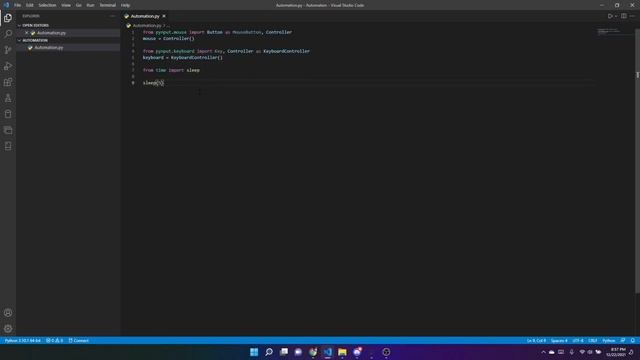Open the Run and Debug view
This screenshot has width=640, height=360.
point(8,66)
